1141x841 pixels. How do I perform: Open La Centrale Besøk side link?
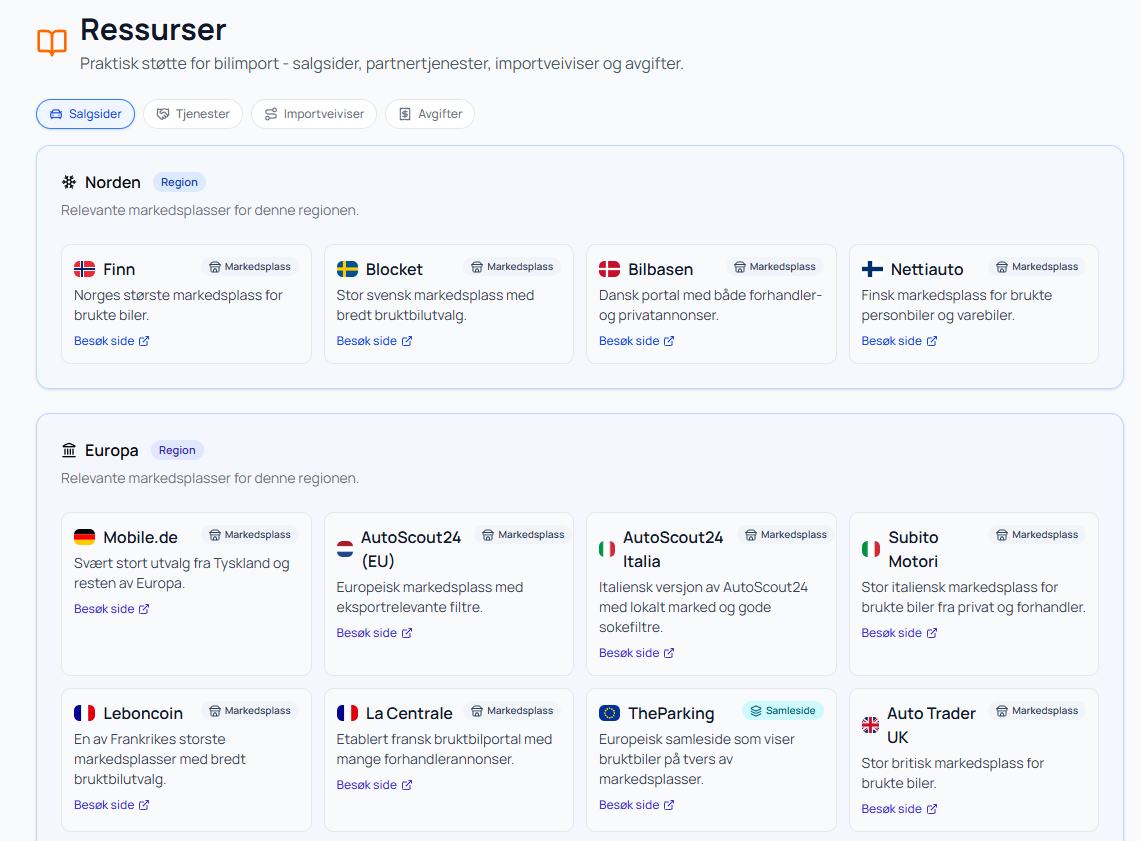pos(374,785)
